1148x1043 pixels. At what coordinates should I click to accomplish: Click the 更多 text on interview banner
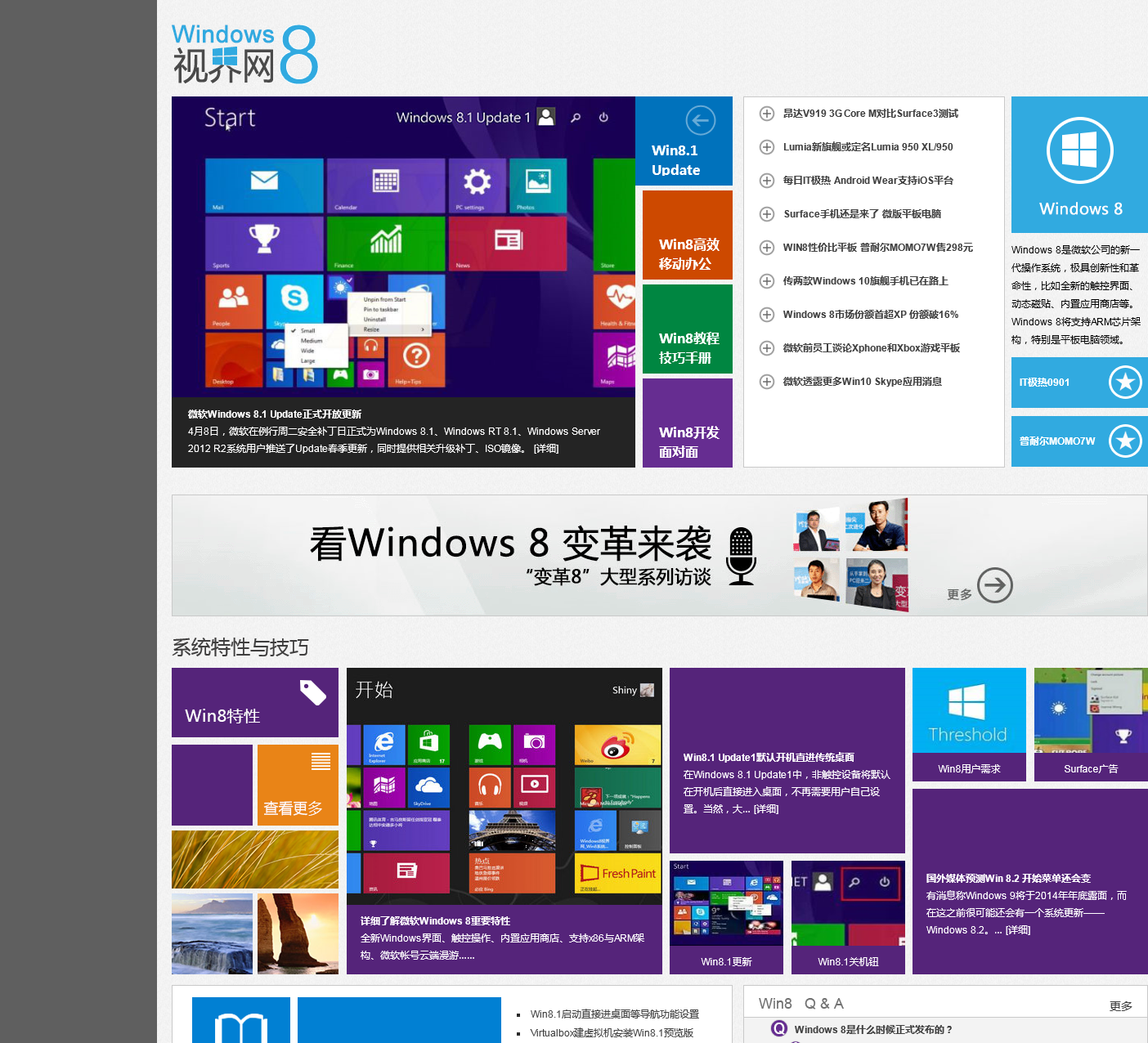(x=959, y=594)
